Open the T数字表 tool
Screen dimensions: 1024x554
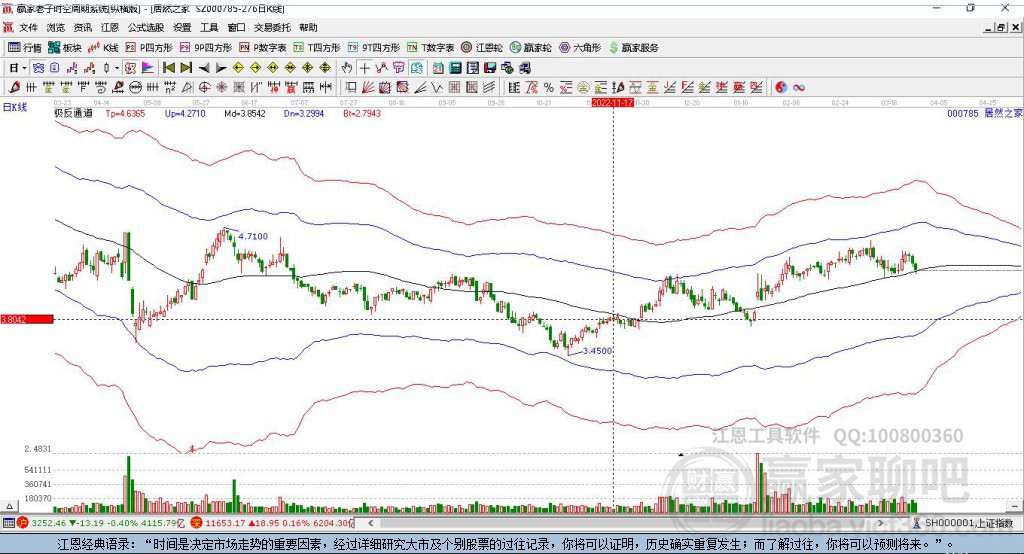pos(431,48)
